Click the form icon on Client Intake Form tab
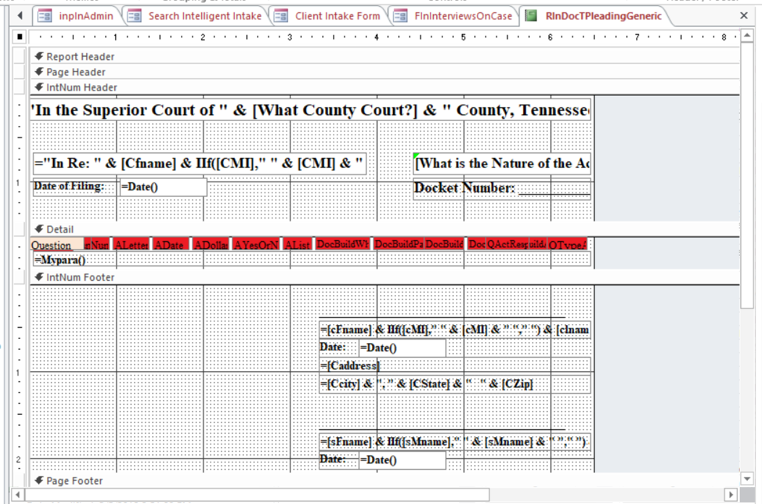 (x=281, y=16)
